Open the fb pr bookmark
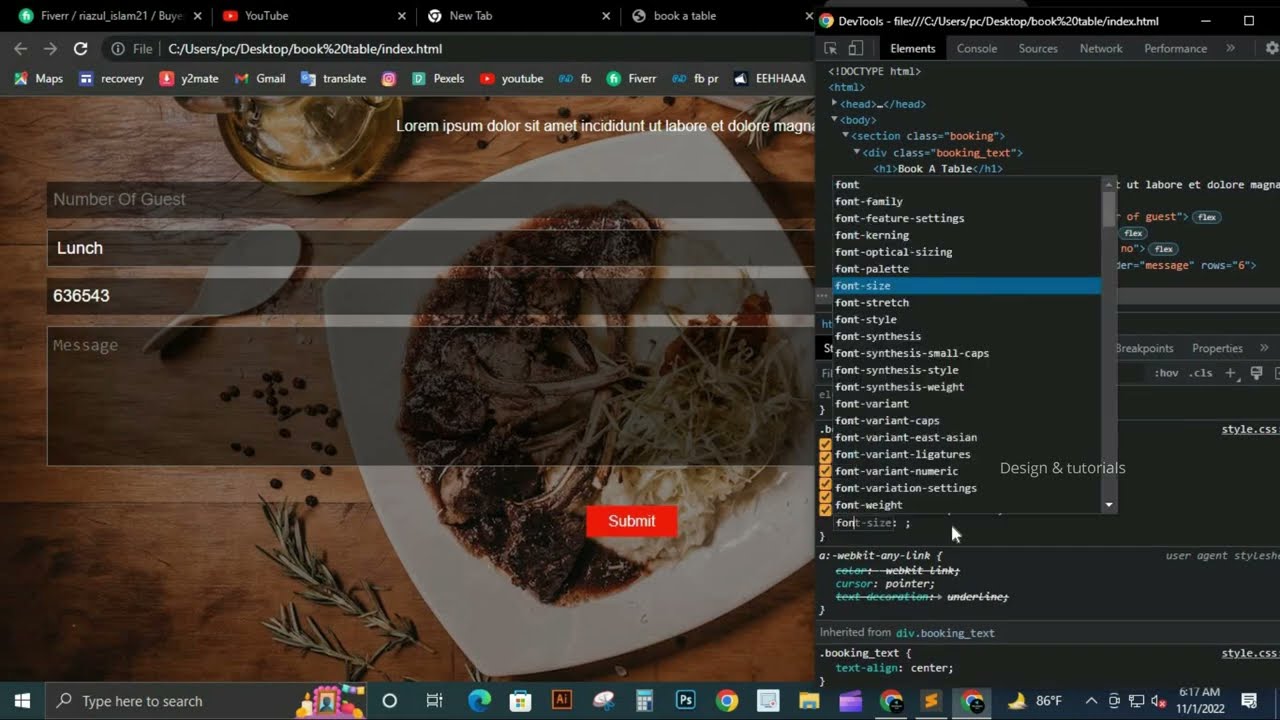This screenshot has width=1280, height=720. (x=695, y=78)
